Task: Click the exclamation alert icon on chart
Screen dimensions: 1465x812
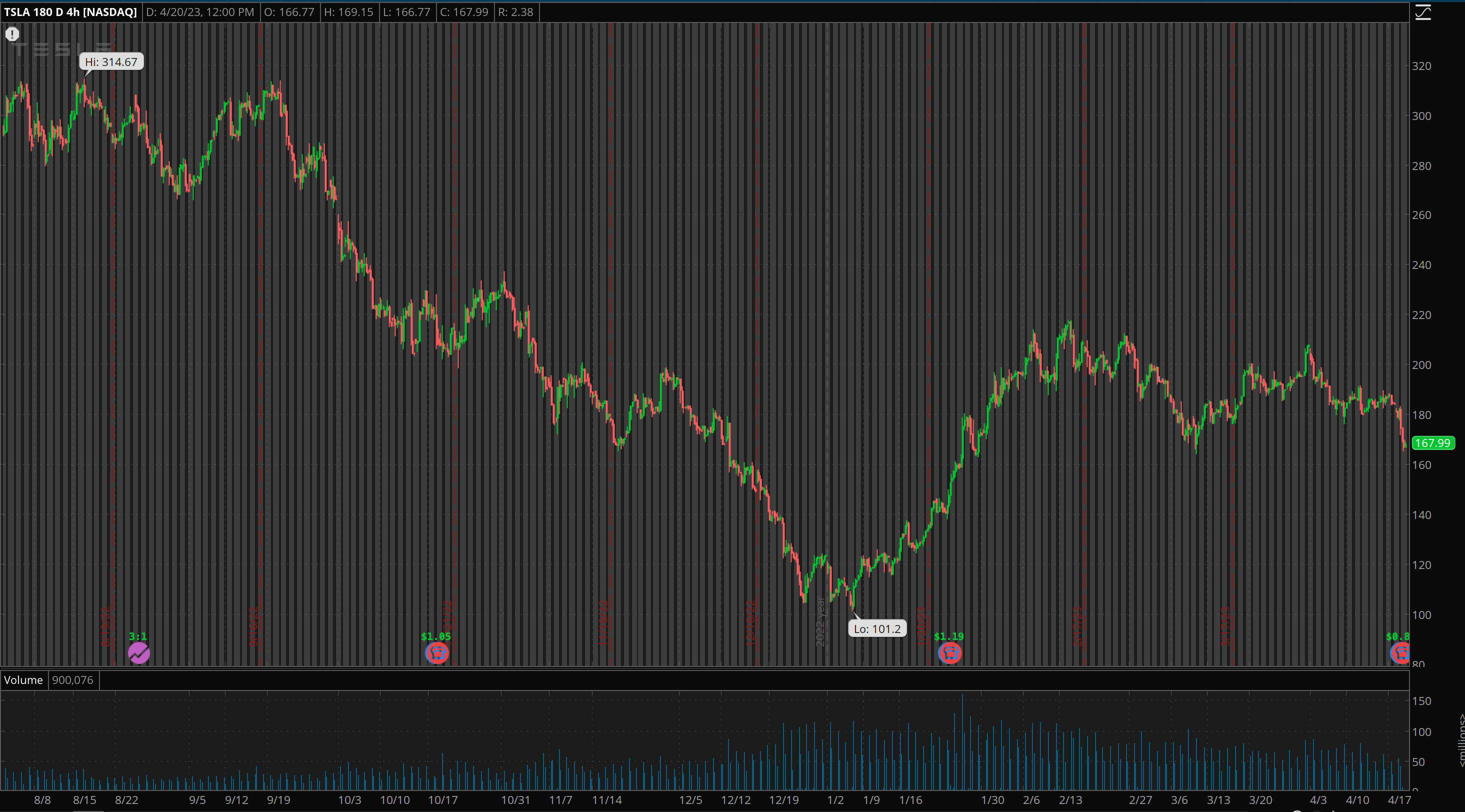Action: pyautogui.click(x=12, y=34)
